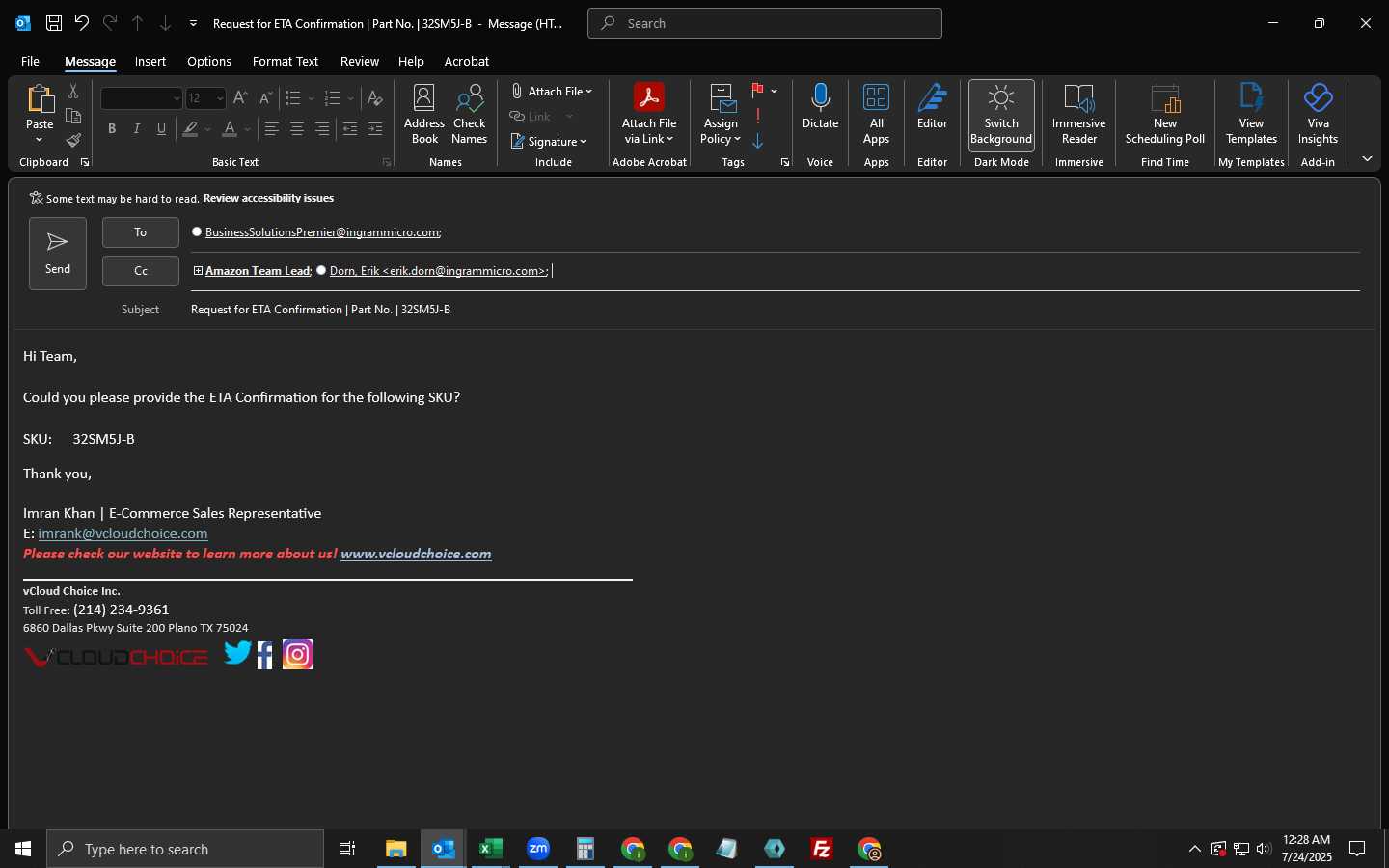
Task: Activate the Format Painter brush
Action: tap(72, 141)
